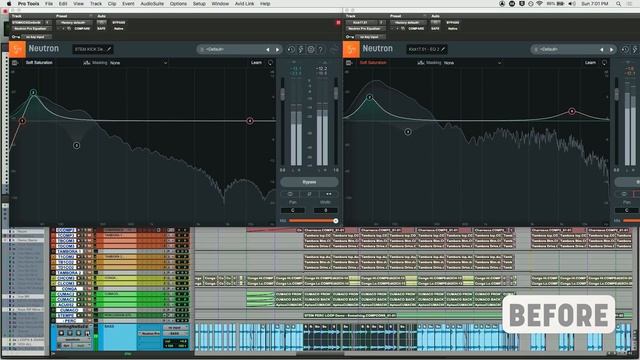
Task: Select the pink high-frequency node in right EQ
Action: coord(572,111)
